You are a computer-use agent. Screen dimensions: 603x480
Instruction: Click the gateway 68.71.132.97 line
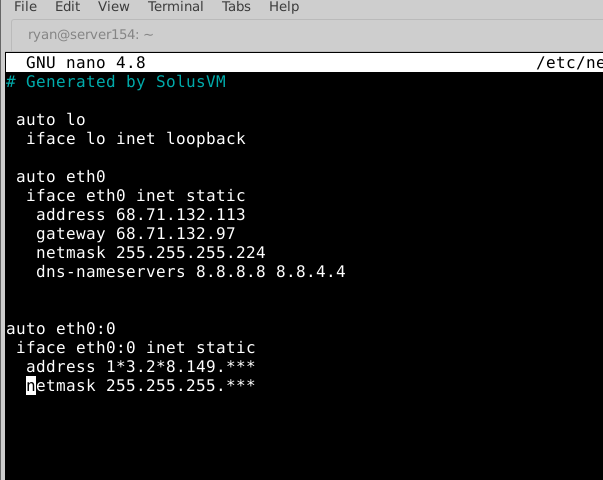[135, 234]
